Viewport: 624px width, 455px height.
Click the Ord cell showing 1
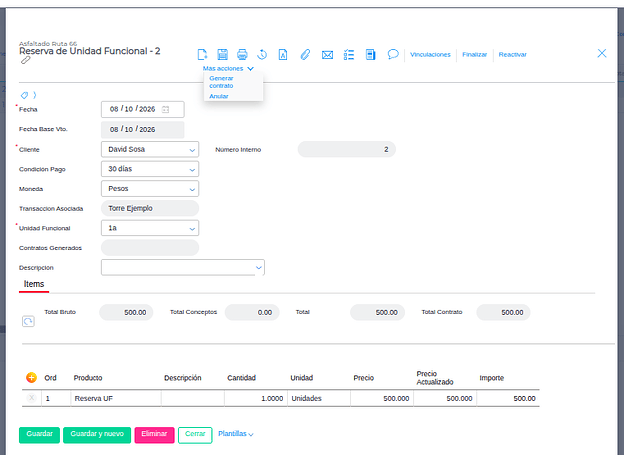coord(56,398)
